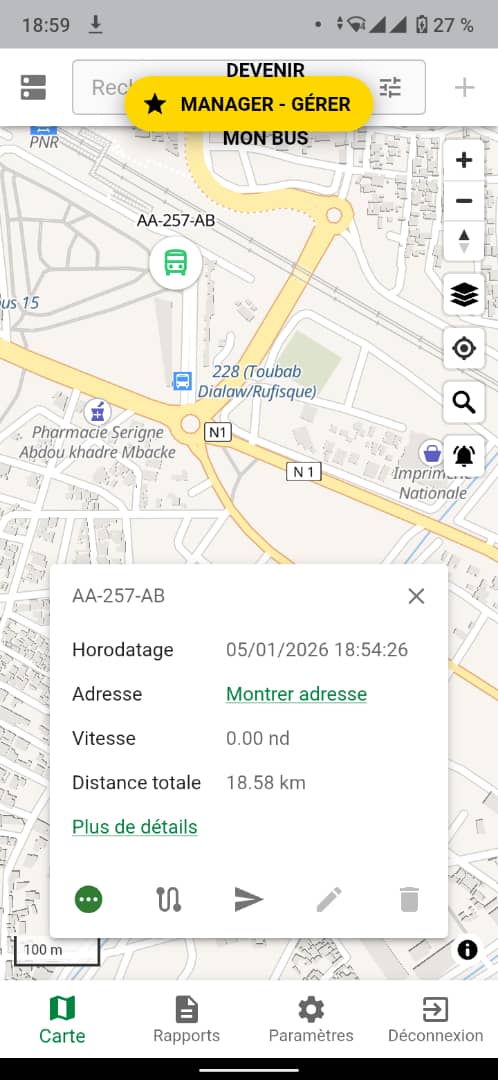Tap the Distance totale value 18.58 km
This screenshot has width=498, height=1080.
pos(266,782)
